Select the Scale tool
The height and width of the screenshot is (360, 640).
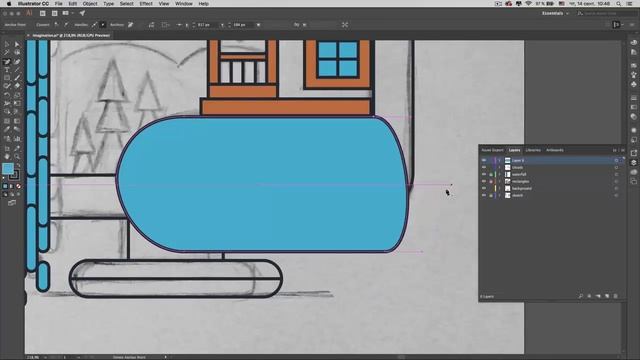[17, 95]
